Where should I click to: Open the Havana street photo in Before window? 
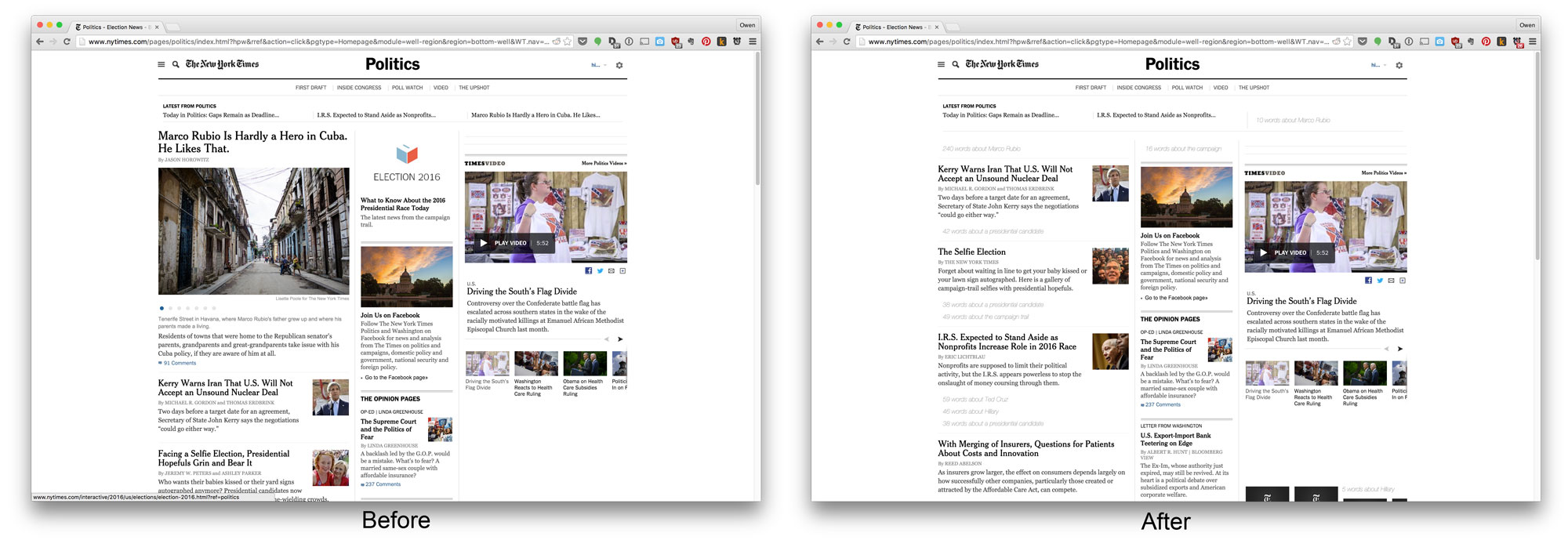point(254,231)
